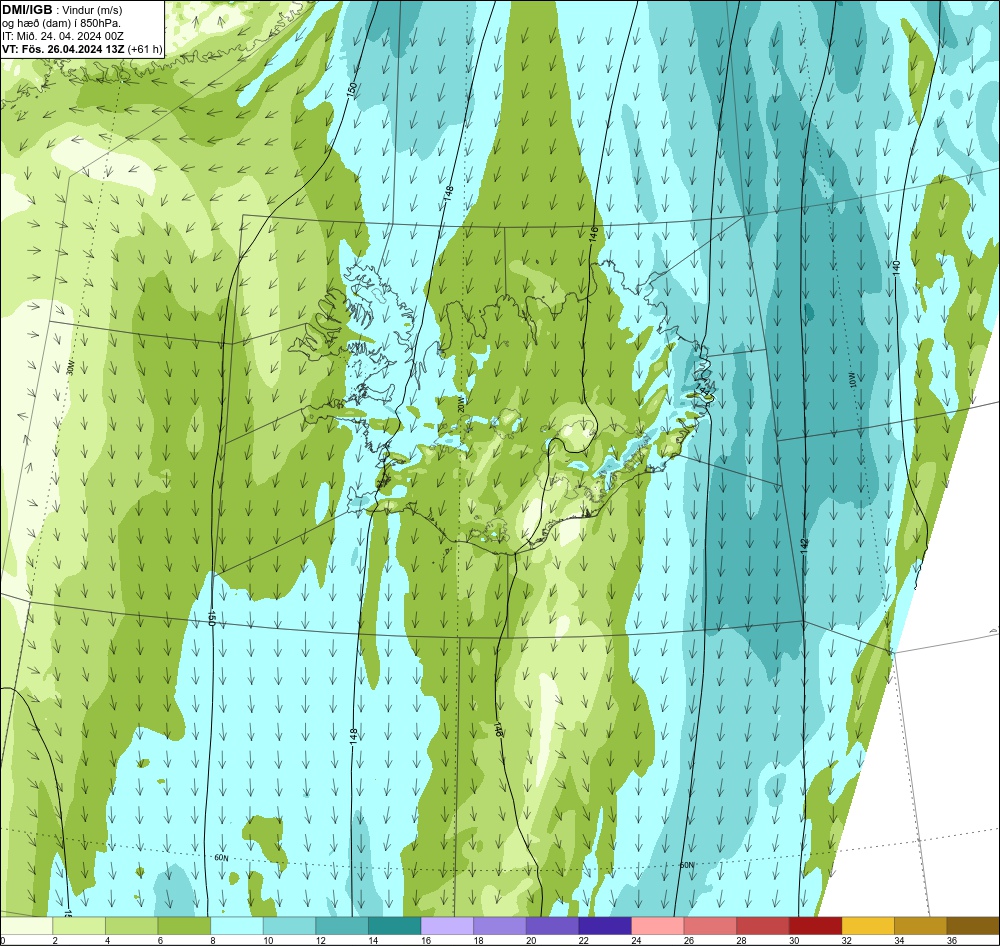Select the light pink swatch between 24 and 26

(x=658, y=926)
